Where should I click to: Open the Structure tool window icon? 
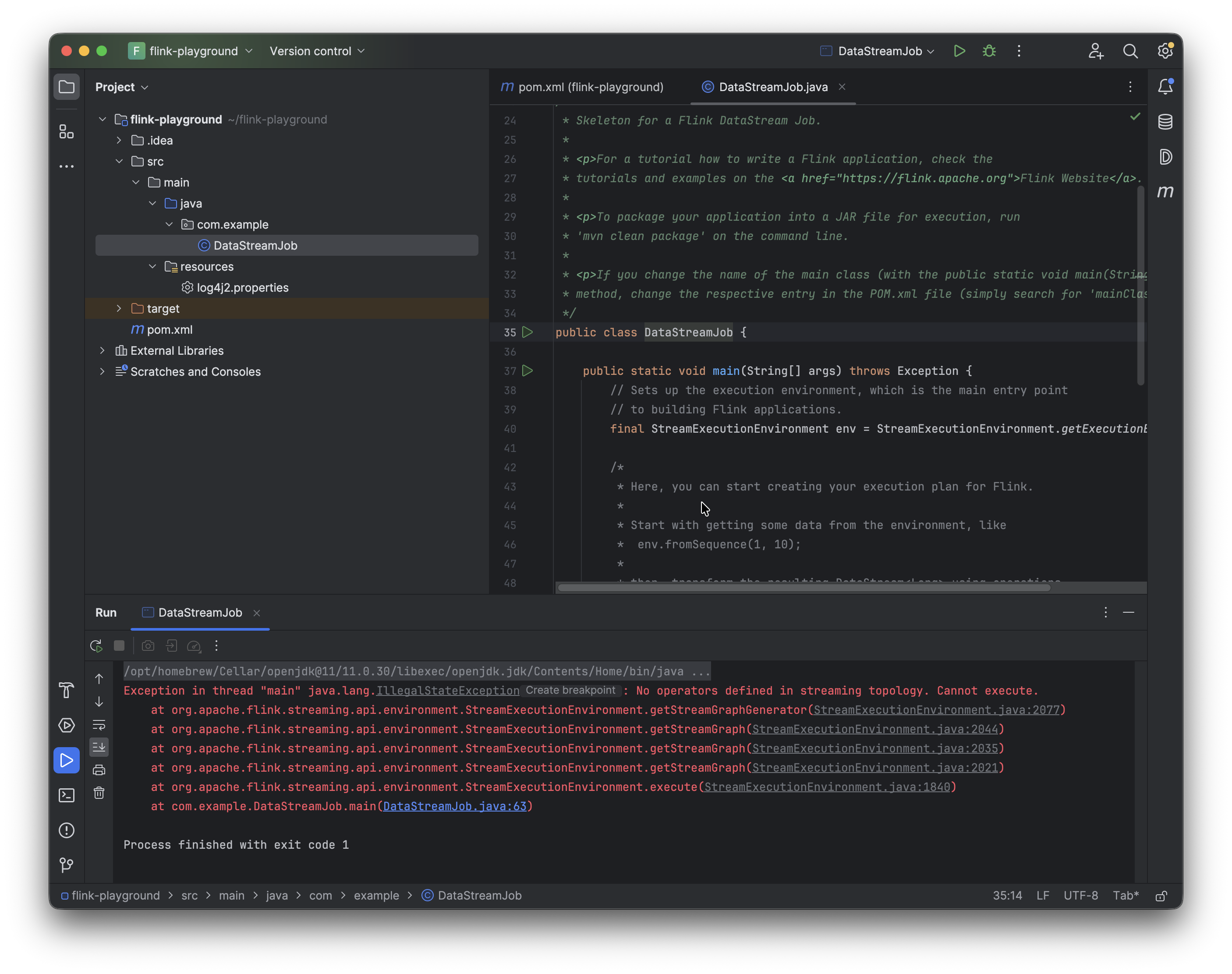point(67,132)
